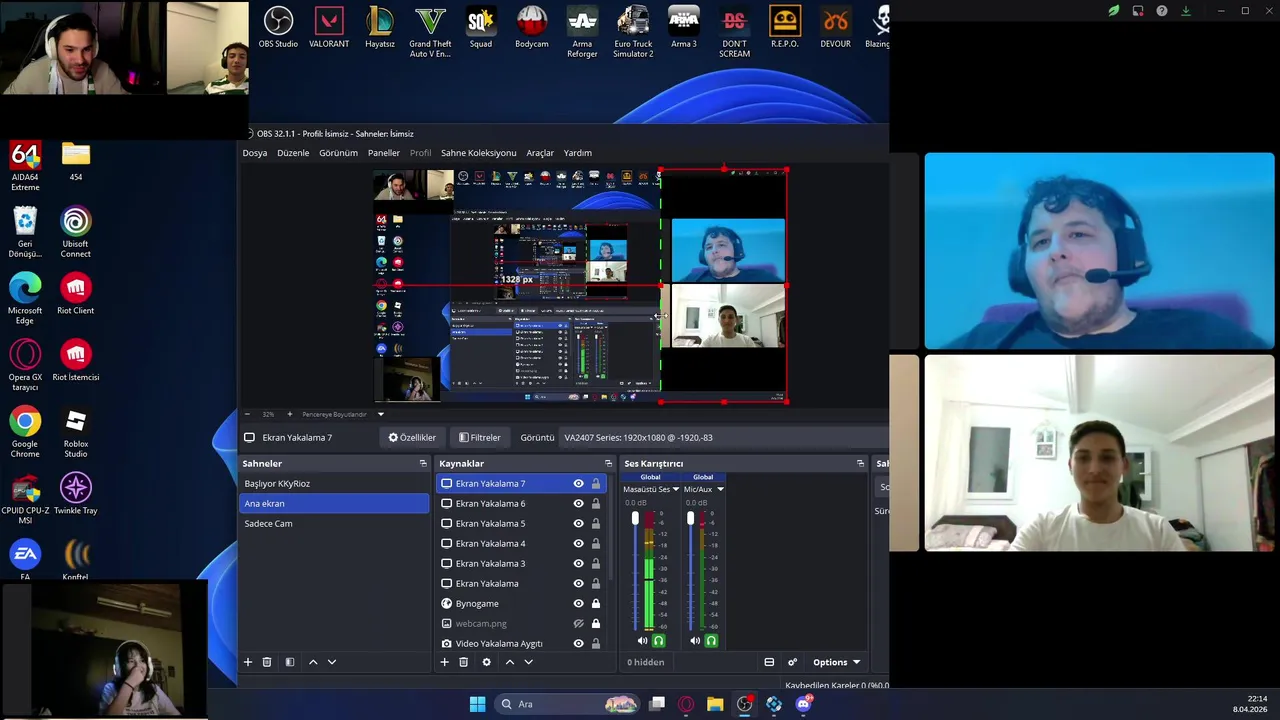Switch mixer layout icon beside hidden count

click(x=769, y=662)
